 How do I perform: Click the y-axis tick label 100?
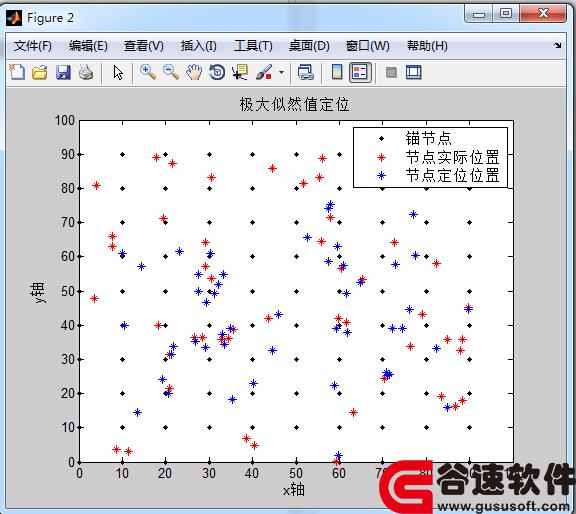(65, 120)
